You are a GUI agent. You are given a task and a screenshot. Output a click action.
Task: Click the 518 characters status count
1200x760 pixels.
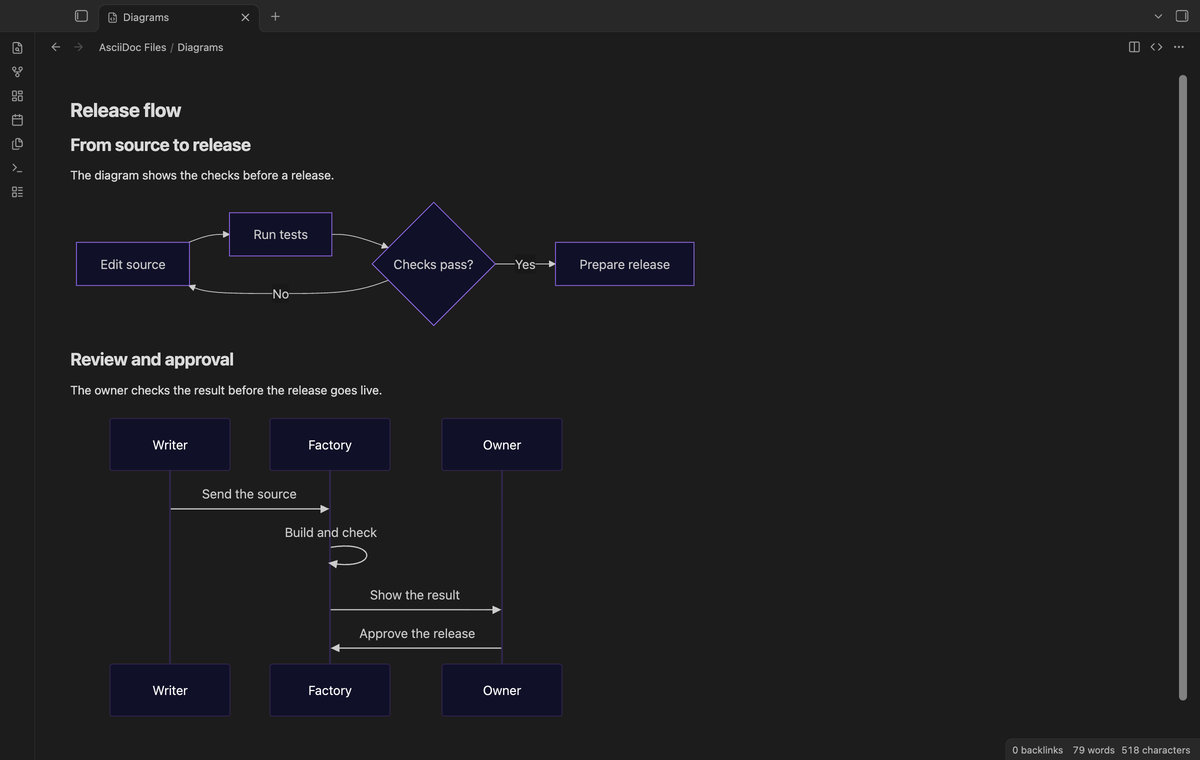point(1156,750)
